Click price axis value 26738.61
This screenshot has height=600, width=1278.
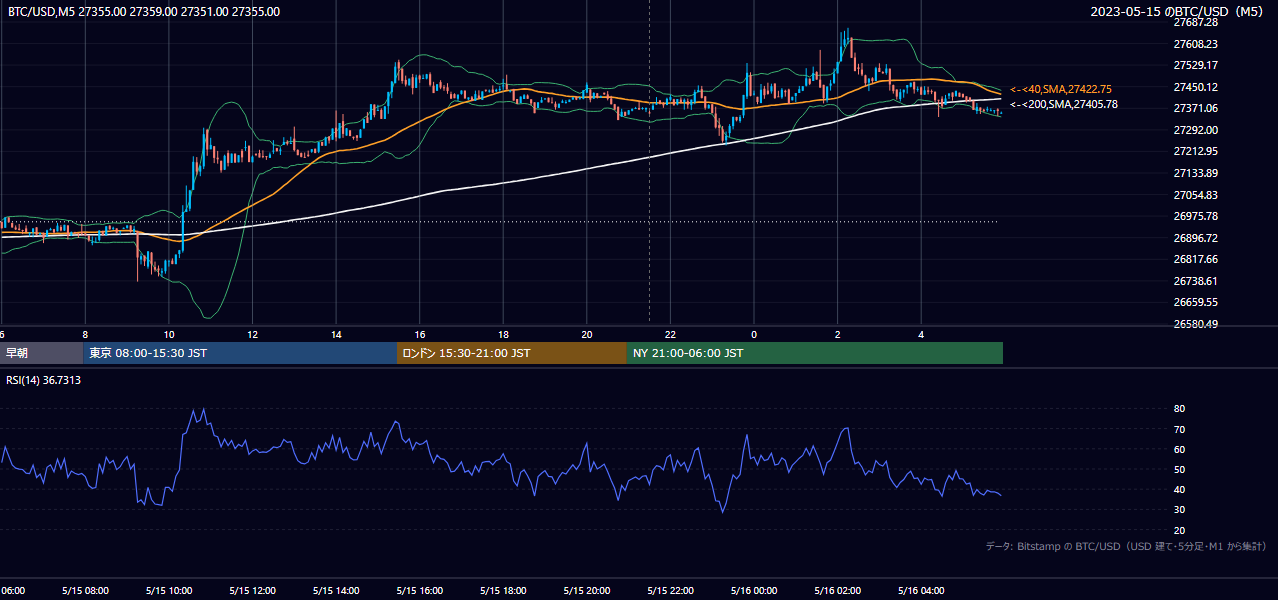pos(1195,281)
